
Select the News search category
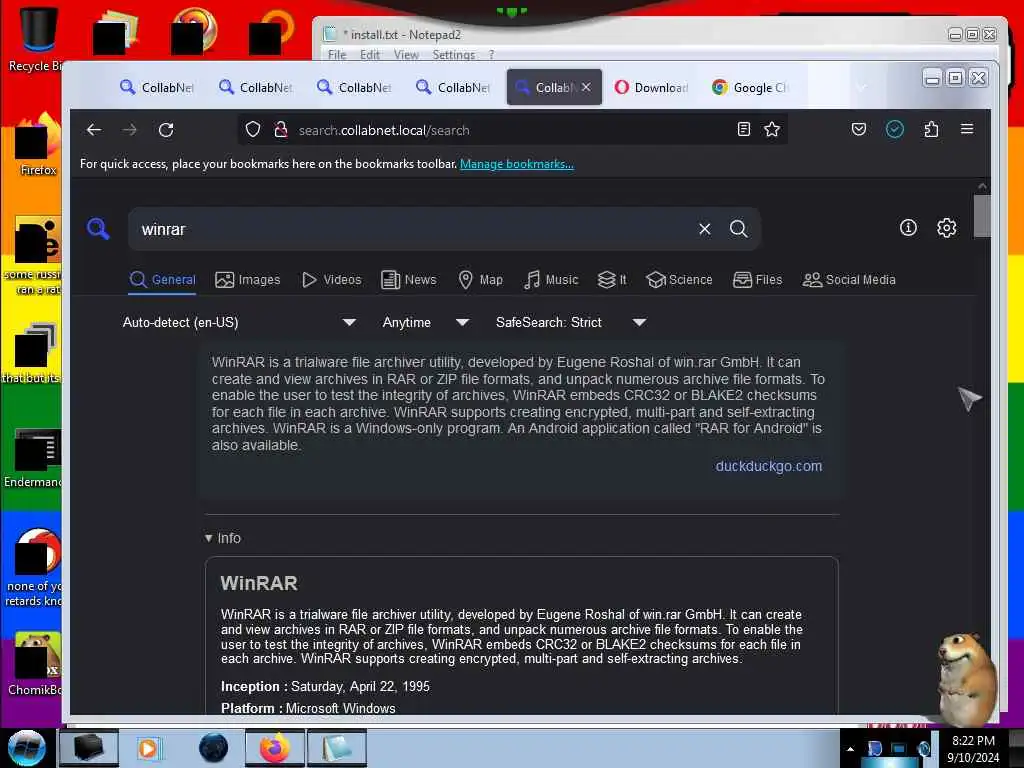pos(409,280)
